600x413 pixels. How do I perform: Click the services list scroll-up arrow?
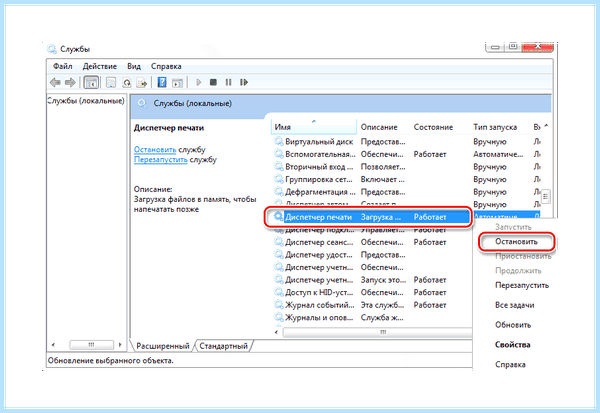pyautogui.click(x=546, y=126)
